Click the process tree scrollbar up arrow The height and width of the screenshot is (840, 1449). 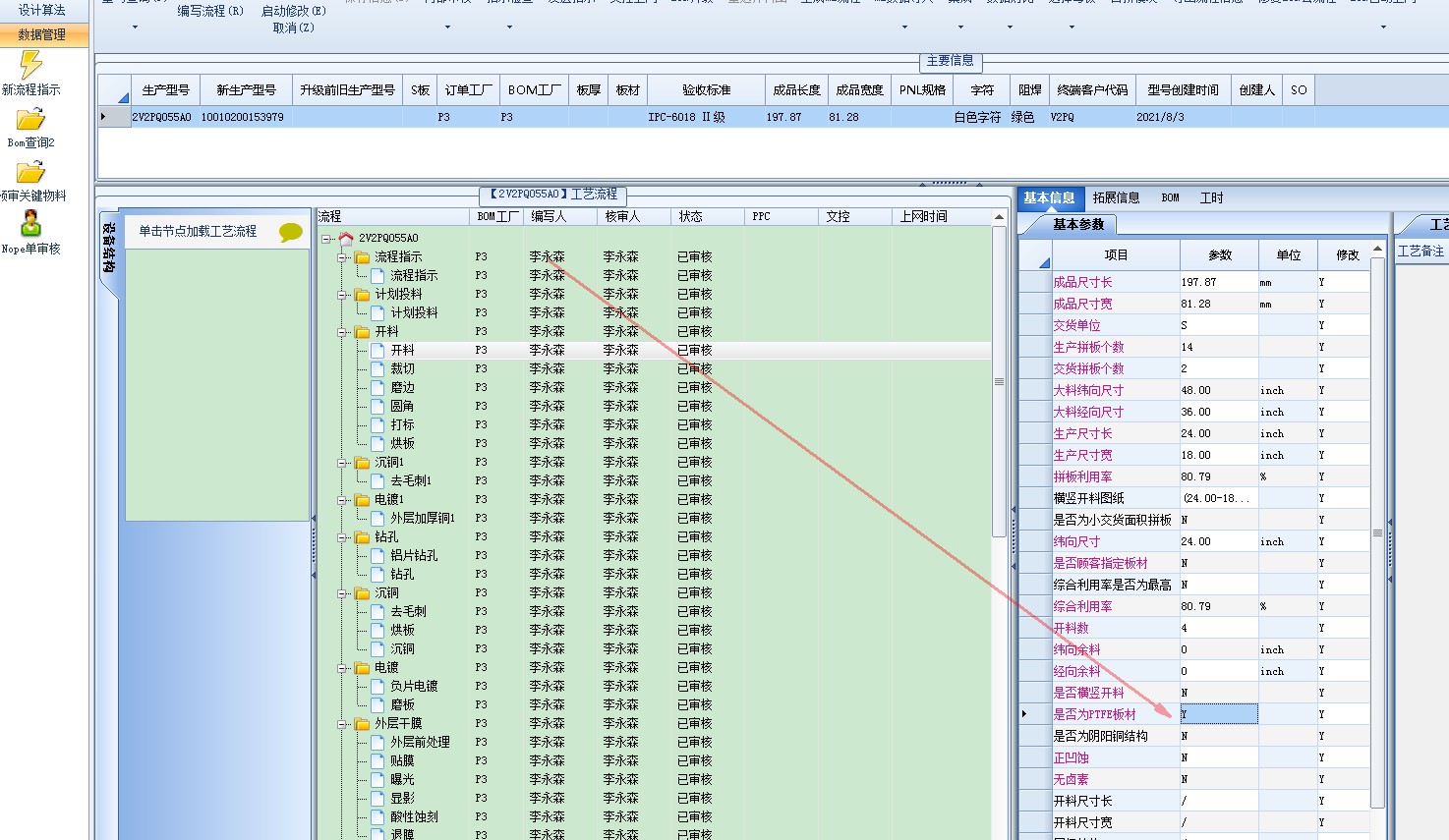pyautogui.click(x=999, y=217)
